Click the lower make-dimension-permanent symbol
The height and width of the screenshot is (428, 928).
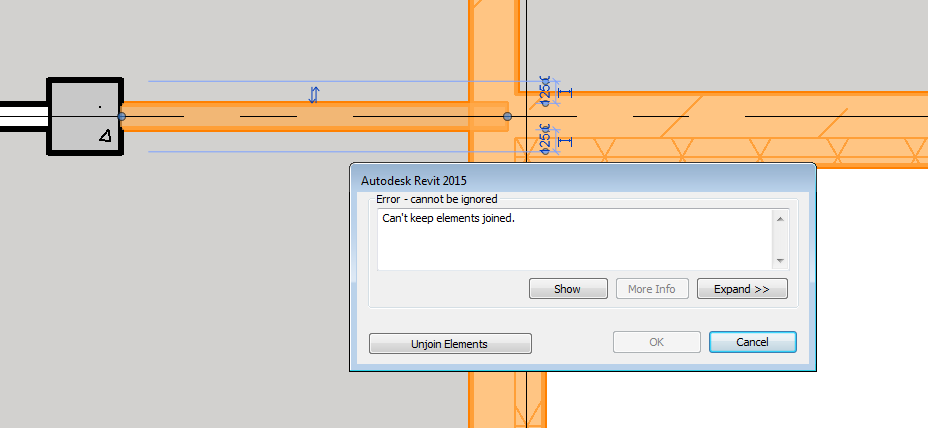click(565, 141)
